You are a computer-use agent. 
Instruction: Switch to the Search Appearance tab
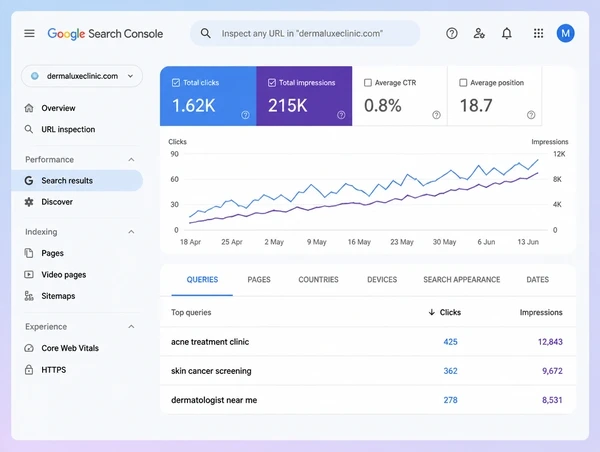(x=461, y=280)
